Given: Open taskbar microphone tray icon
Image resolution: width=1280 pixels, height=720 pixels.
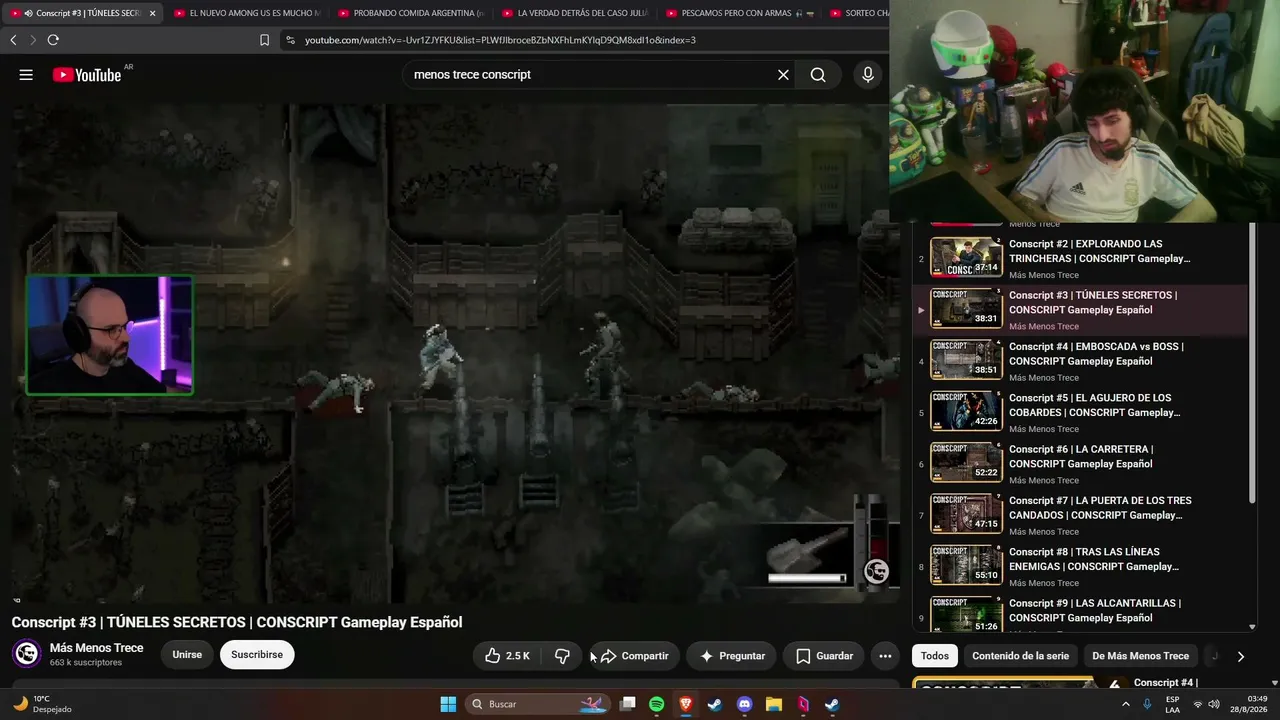Looking at the screenshot, I should point(1147,704).
